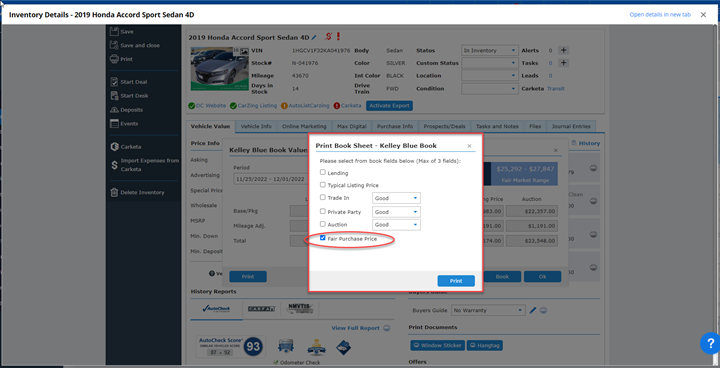Click the View Full Report link

[355, 328]
